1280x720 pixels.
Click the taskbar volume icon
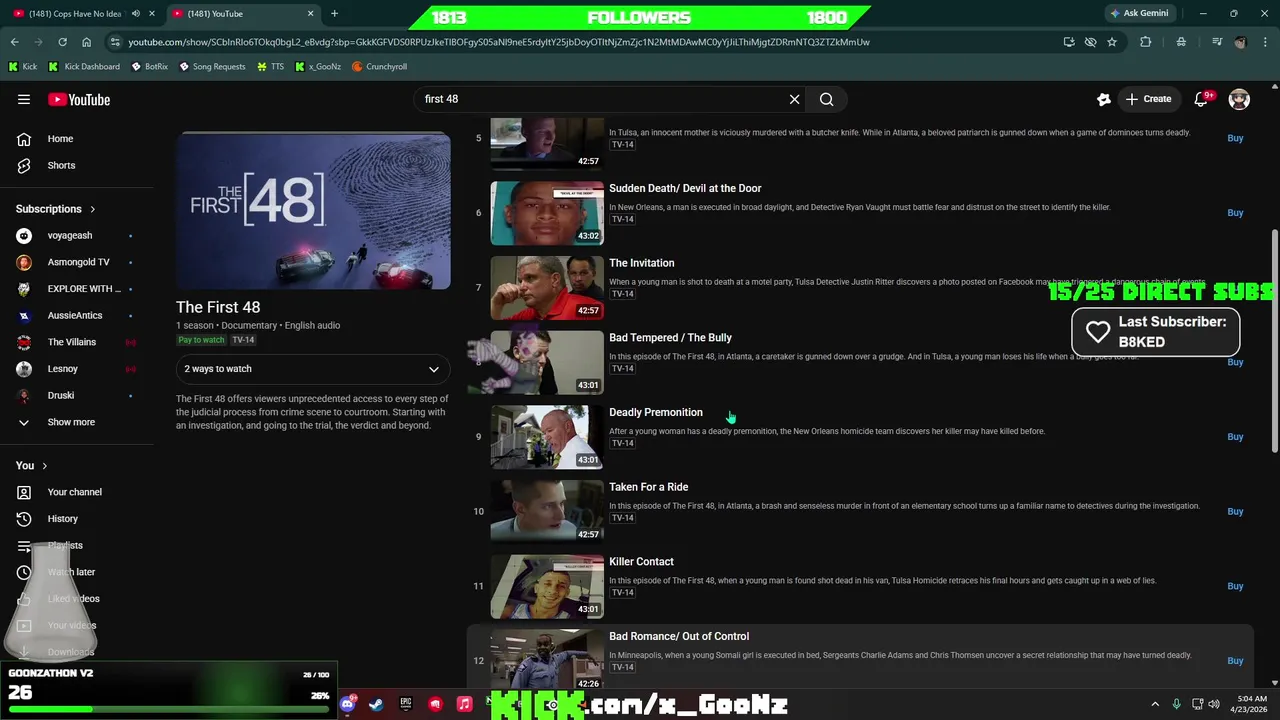1214,704
